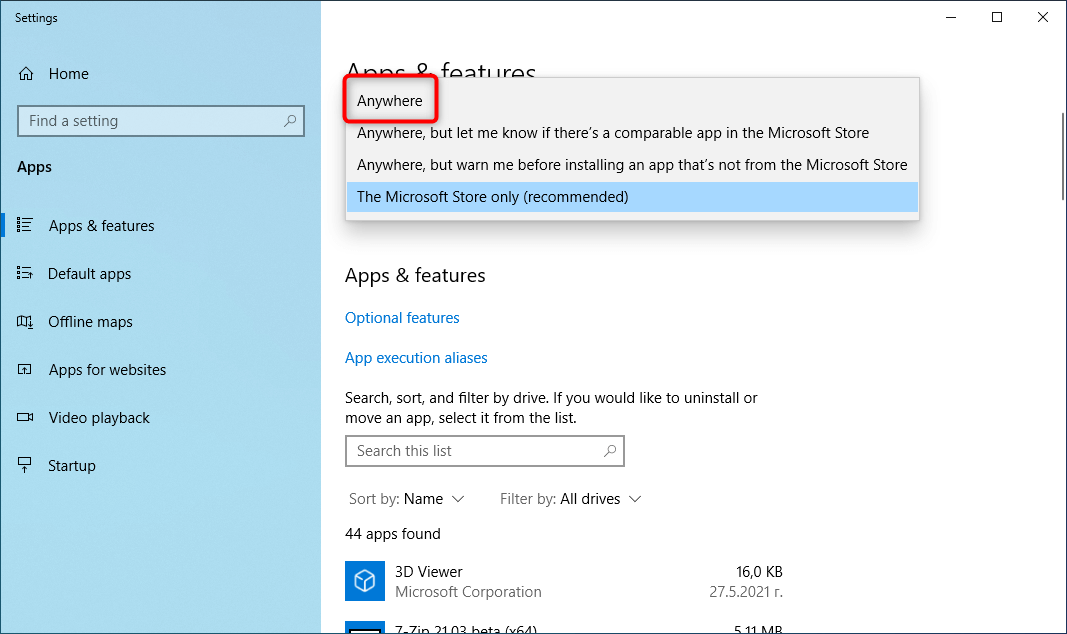The image size is (1067, 634).
Task: Minimize the Settings window
Action: pyautogui.click(x=951, y=17)
